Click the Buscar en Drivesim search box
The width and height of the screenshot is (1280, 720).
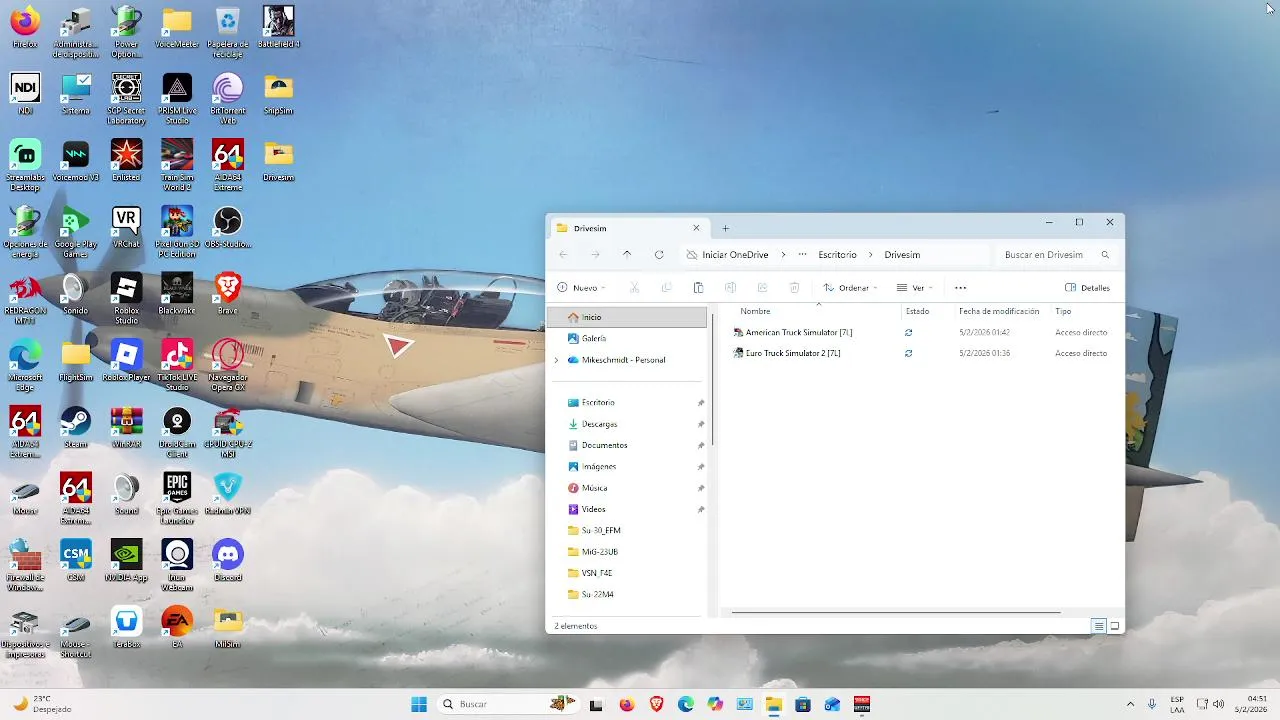[1057, 255]
